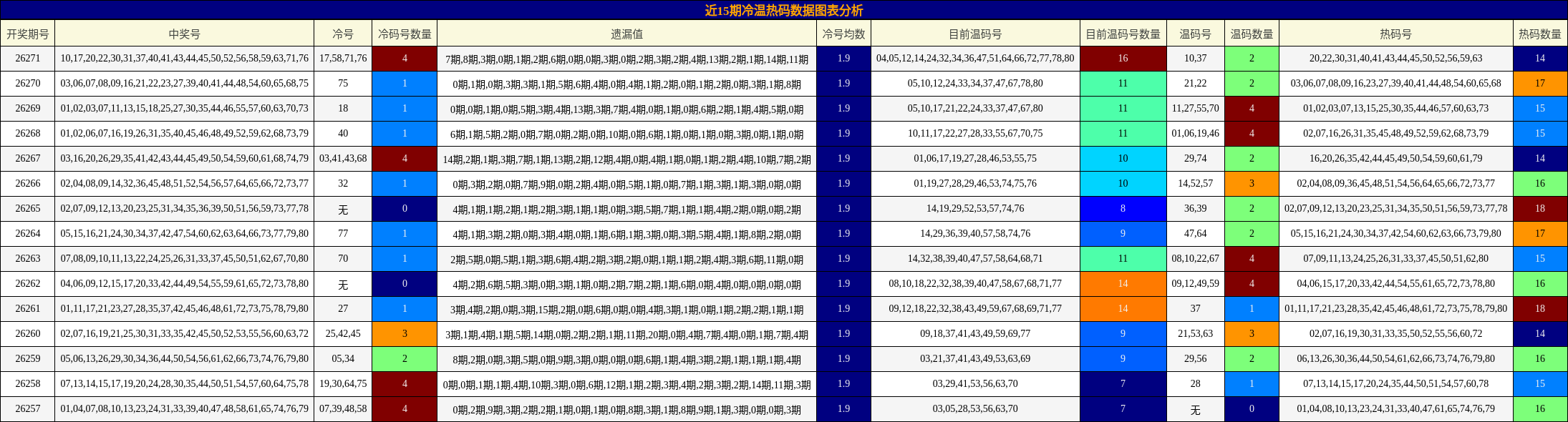
Task: Click the 无 cold number in row 26265
Action: click(343, 209)
